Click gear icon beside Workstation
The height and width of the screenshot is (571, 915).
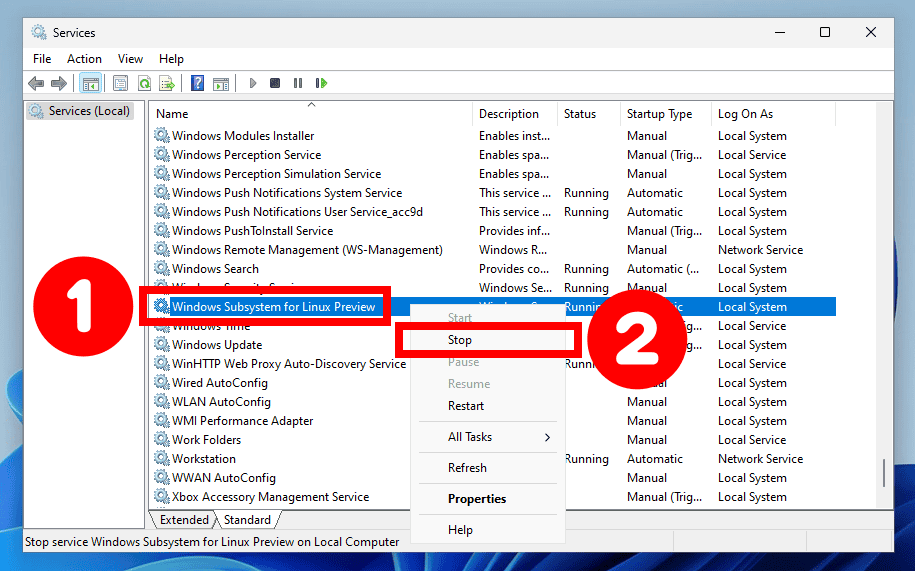(x=162, y=458)
